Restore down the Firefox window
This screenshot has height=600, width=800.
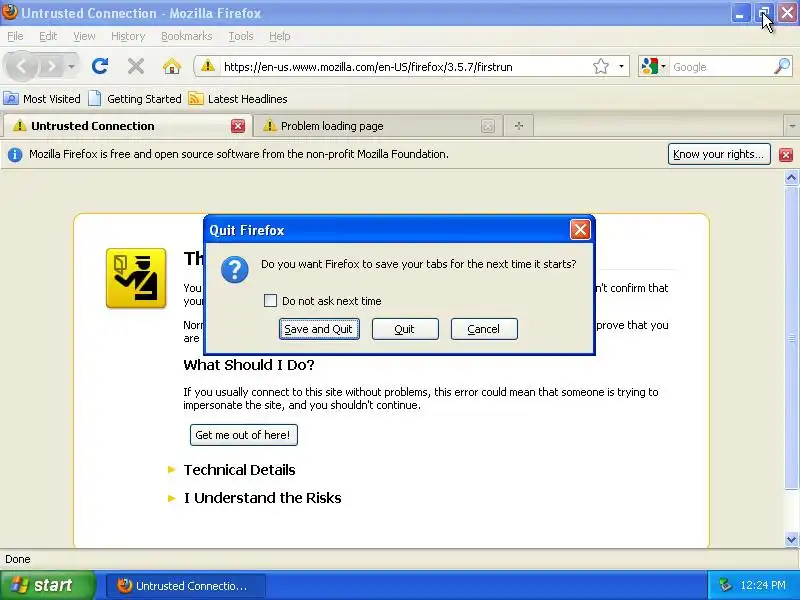[x=764, y=13]
